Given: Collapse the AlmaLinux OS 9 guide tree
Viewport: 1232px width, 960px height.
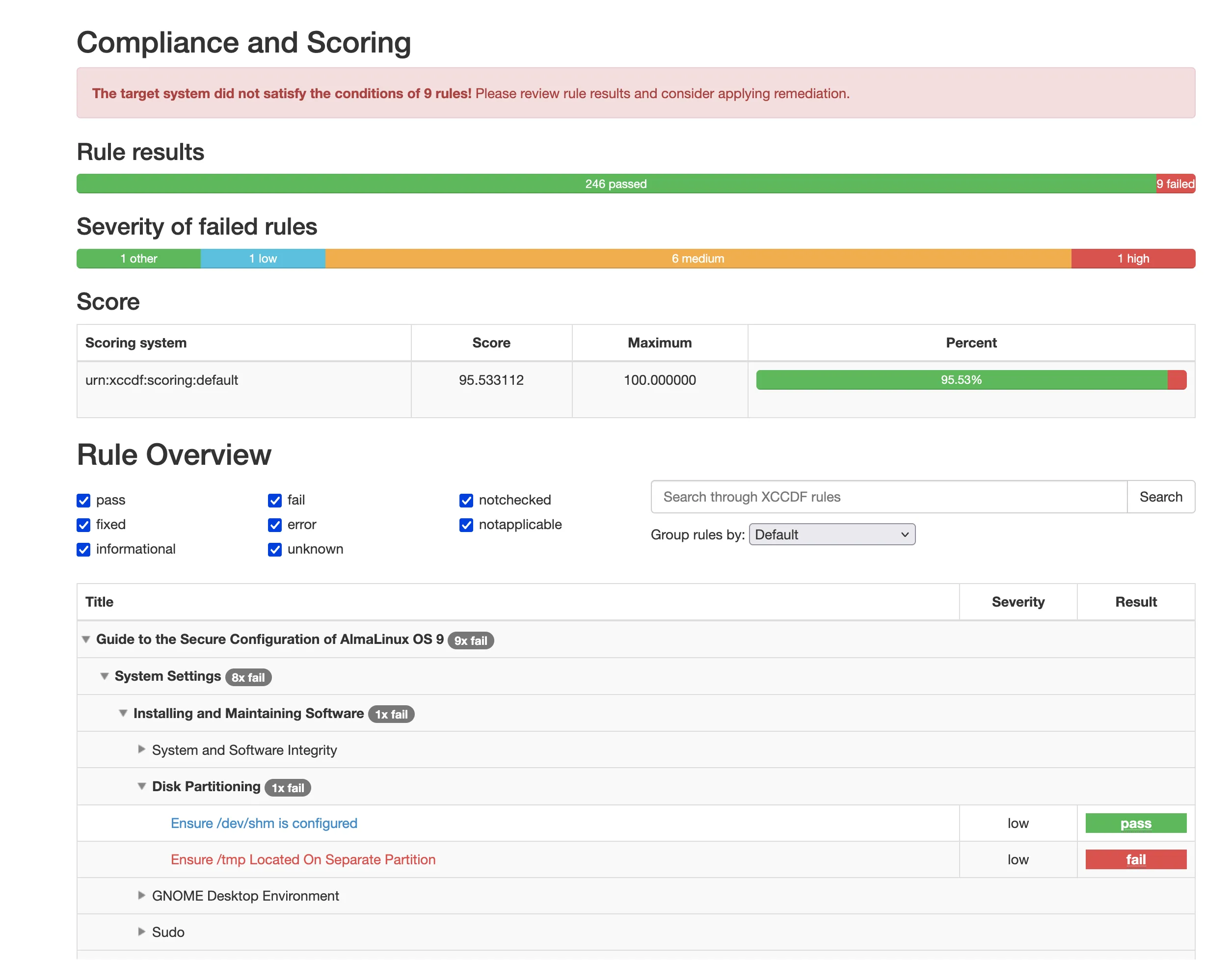Looking at the screenshot, I should [86, 639].
